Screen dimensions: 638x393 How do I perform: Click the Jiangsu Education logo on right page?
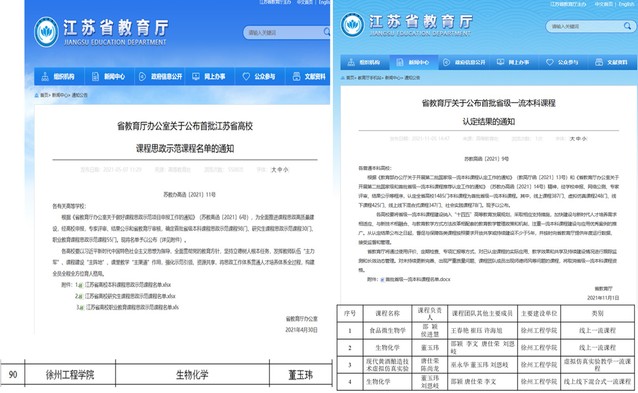click(352, 24)
